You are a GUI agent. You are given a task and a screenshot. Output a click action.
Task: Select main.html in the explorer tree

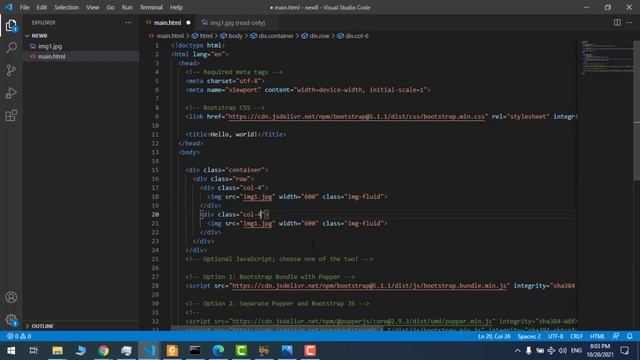(x=81, y=56)
